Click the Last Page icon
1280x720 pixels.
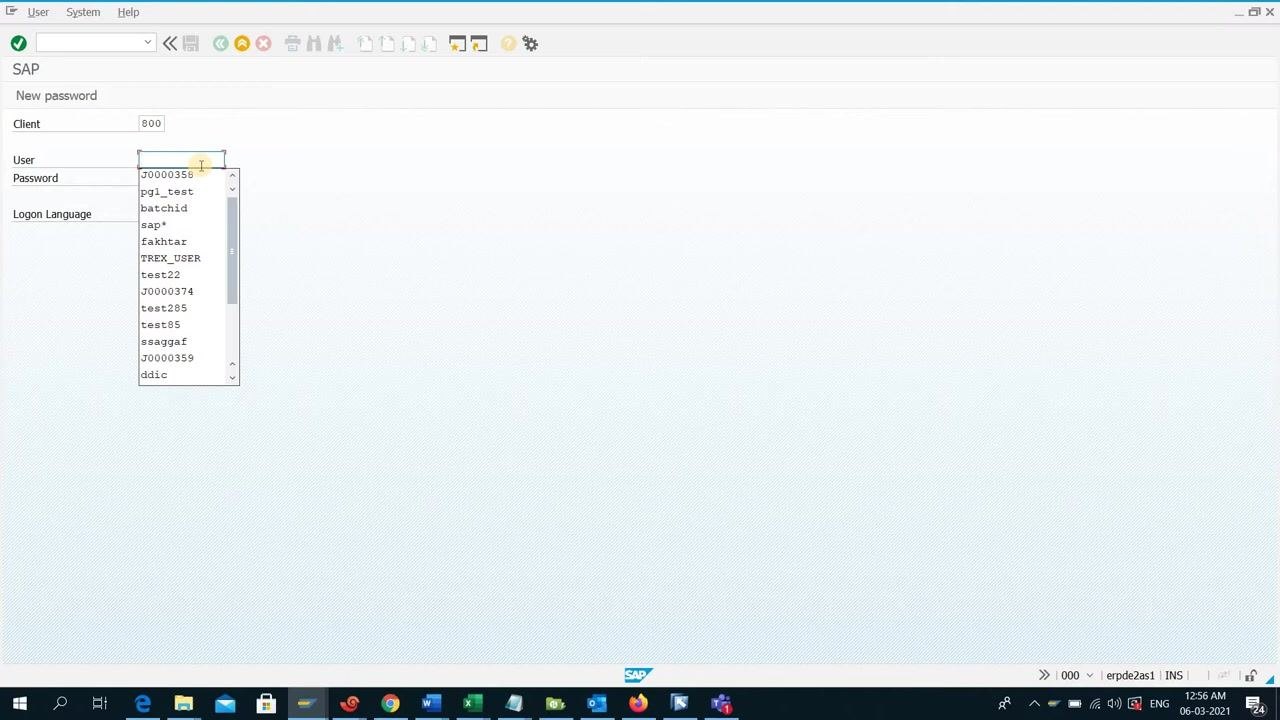point(429,43)
